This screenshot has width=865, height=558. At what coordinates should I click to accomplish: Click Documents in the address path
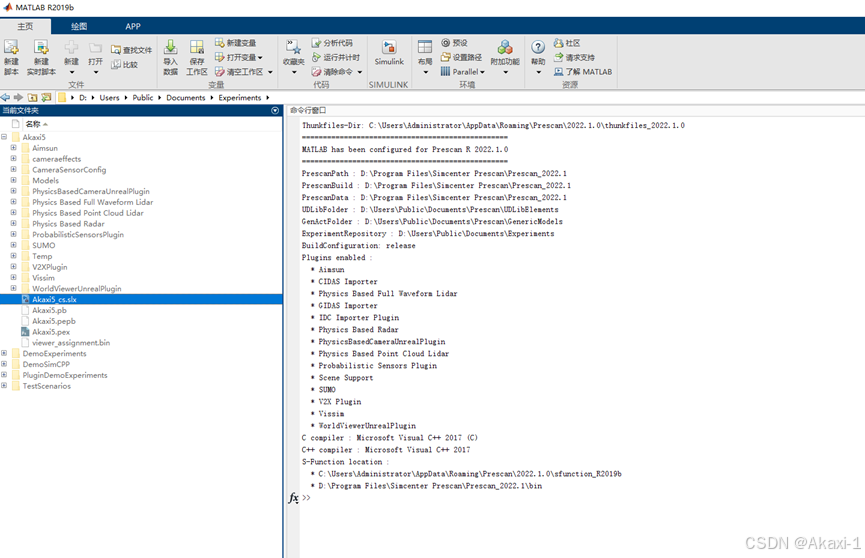coord(186,98)
